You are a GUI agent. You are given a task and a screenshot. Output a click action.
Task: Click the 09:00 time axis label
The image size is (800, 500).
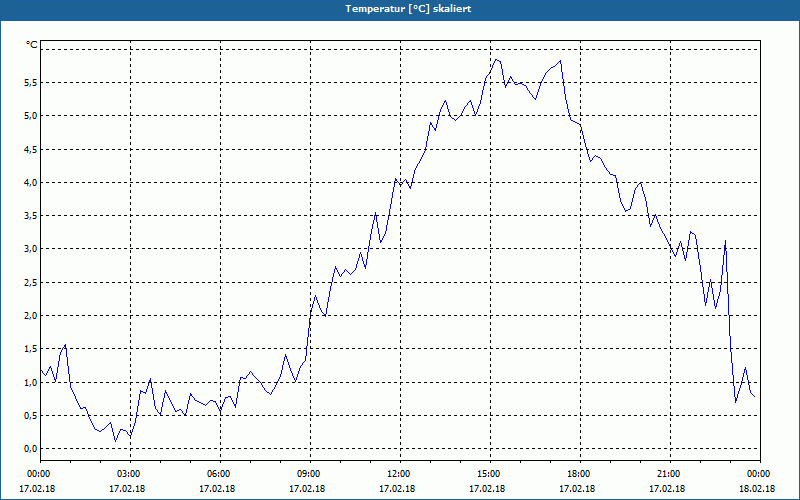(x=310, y=474)
